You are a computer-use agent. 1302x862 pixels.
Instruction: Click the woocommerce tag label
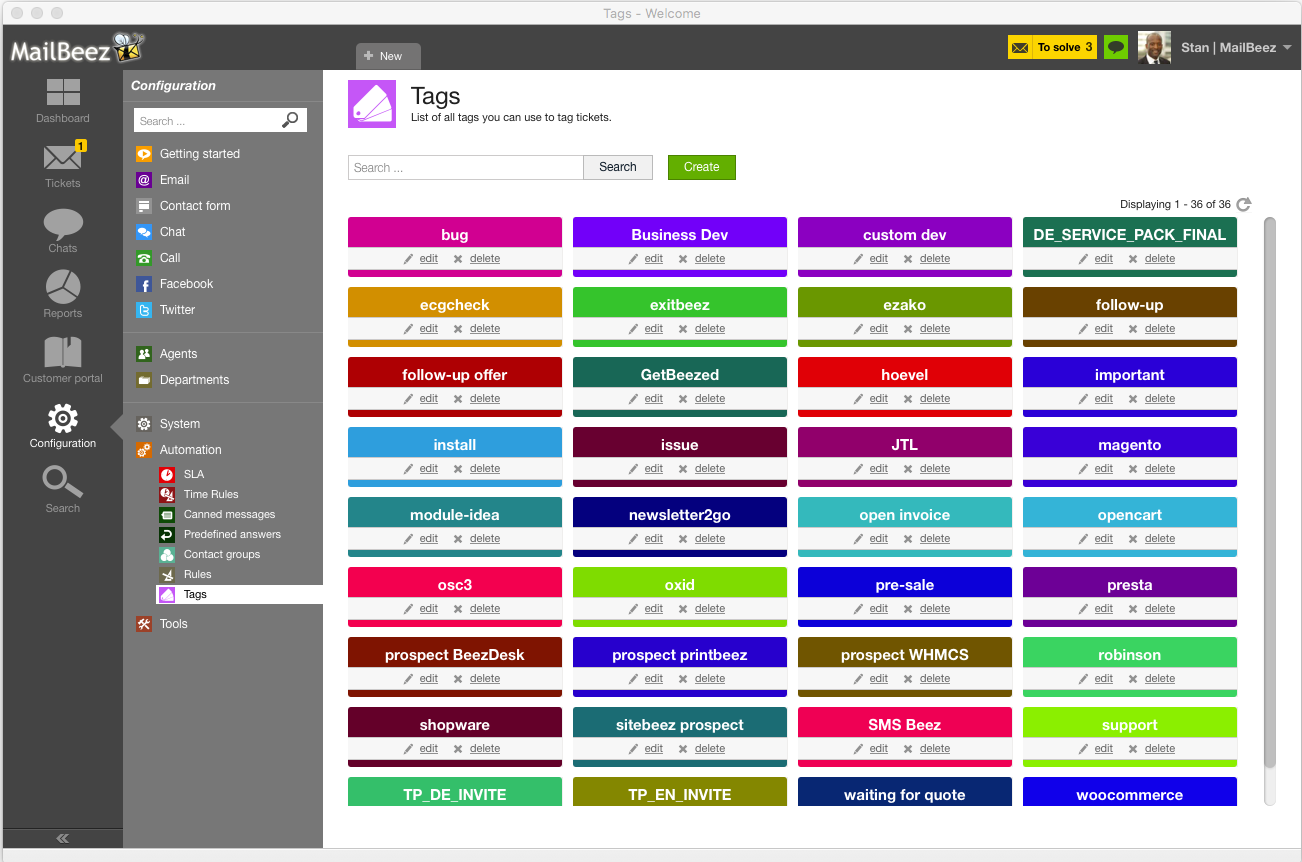coord(1130,795)
